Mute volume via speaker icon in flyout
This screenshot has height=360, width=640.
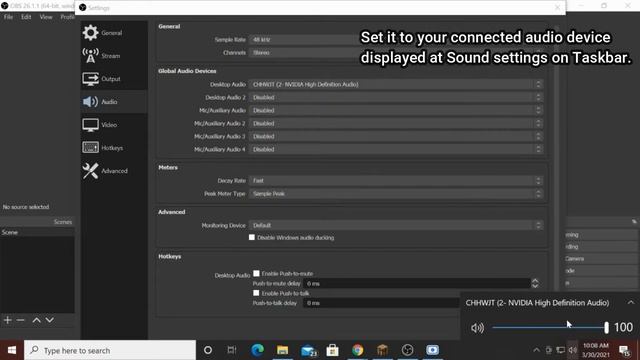click(x=477, y=328)
